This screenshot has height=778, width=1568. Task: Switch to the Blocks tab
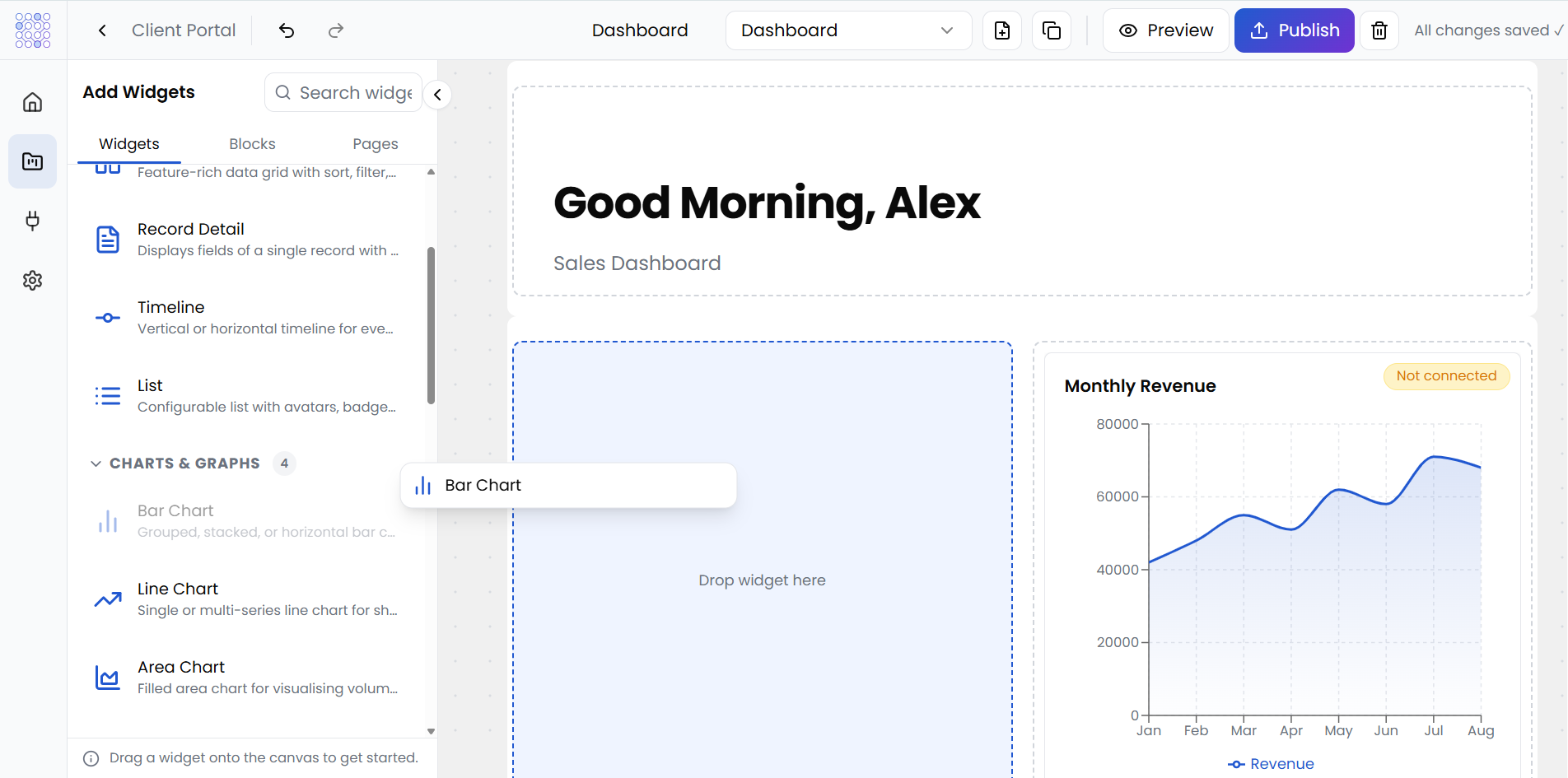click(x=252, y=144)
